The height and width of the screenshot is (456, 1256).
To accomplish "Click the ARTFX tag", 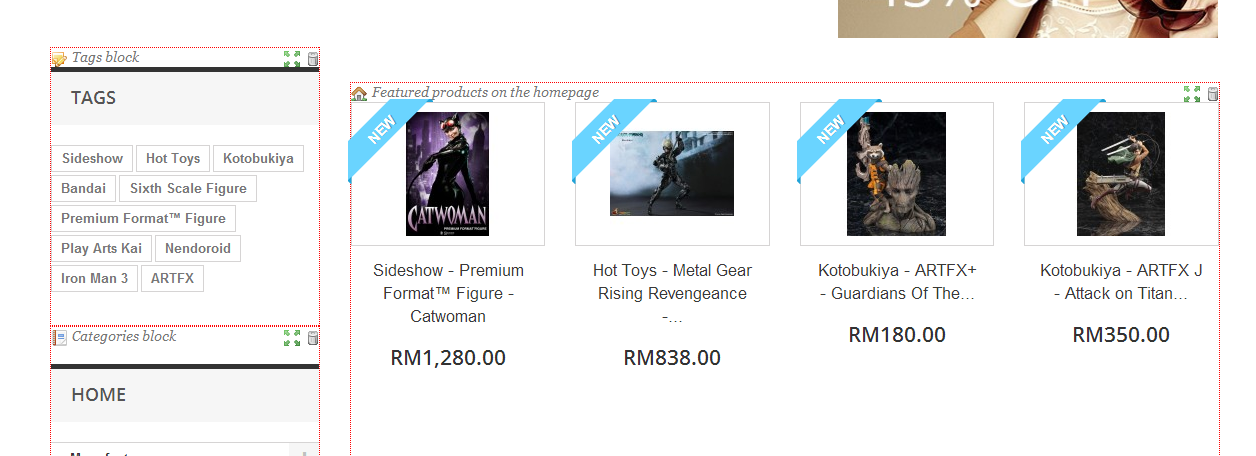I will [x=172, y=278].
